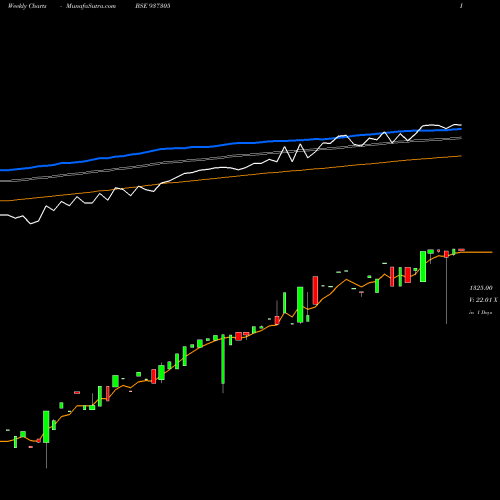Click the number 1 at the top right corner
This screenshot has width=500, height=500.
click(x=461, y=6)
